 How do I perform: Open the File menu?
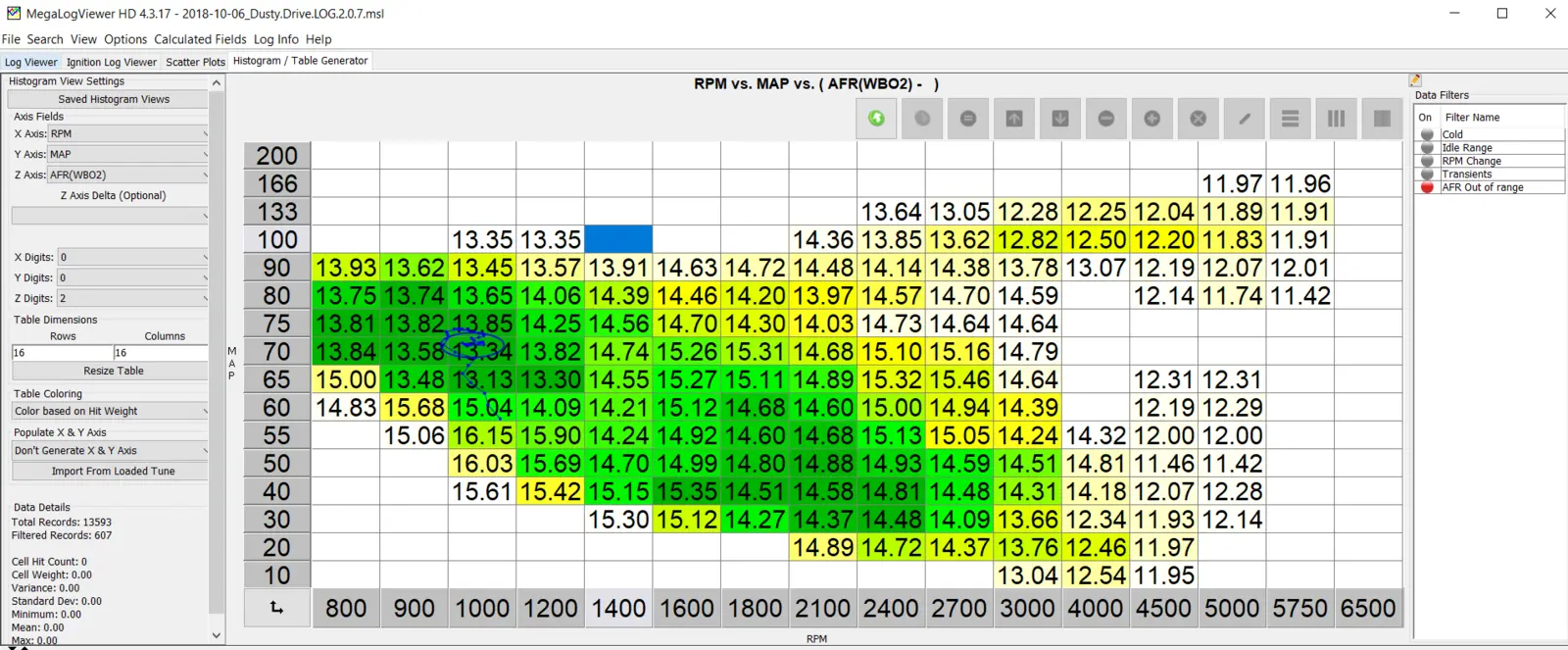coord(11,39)
